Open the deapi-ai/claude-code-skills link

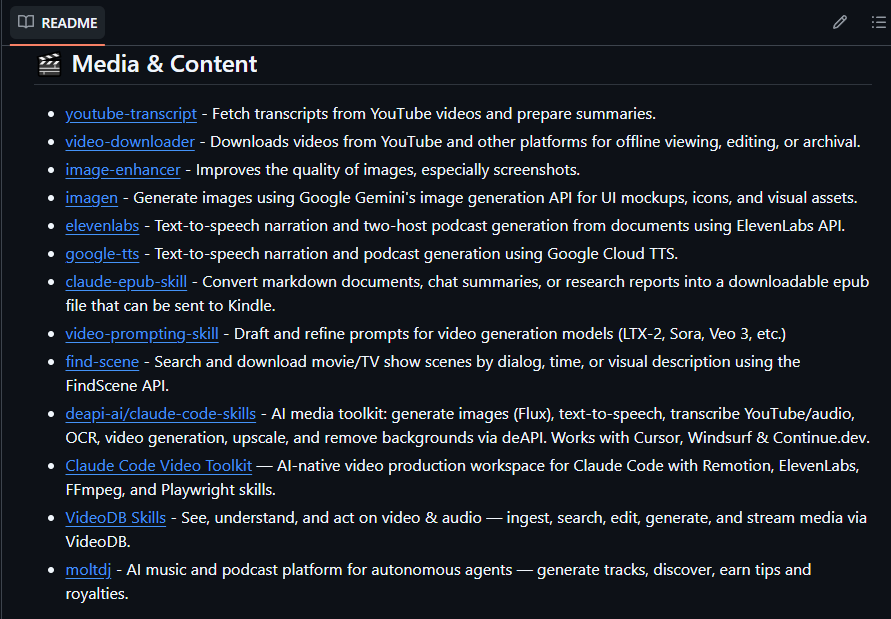pos(160,413)
